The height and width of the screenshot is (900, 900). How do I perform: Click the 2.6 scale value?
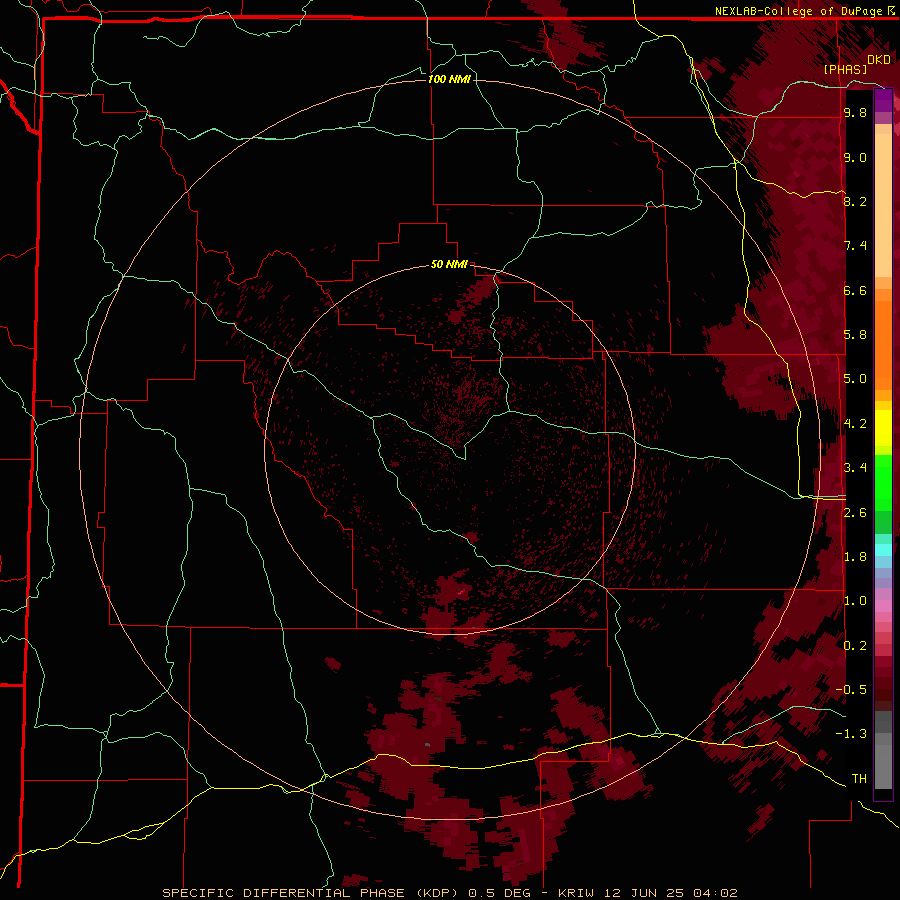[855, 512]
